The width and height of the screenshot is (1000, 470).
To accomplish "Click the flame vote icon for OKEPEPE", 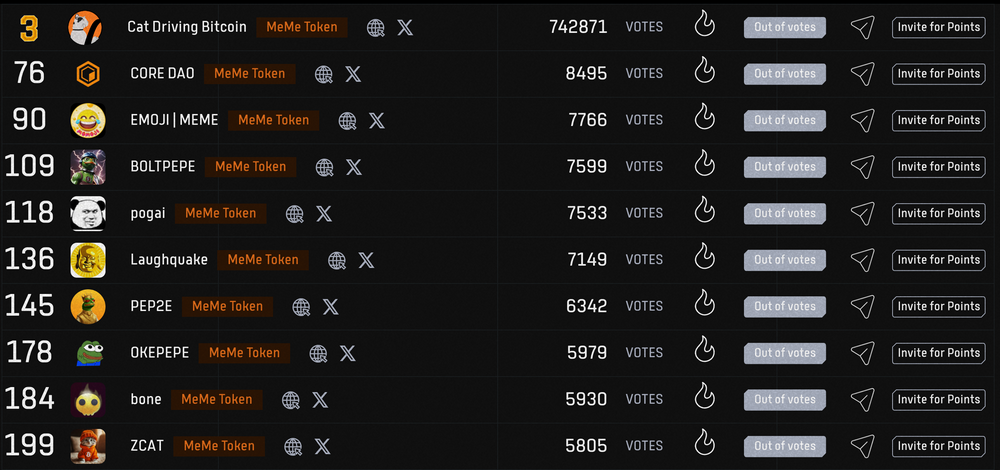I will coord(705,353).
